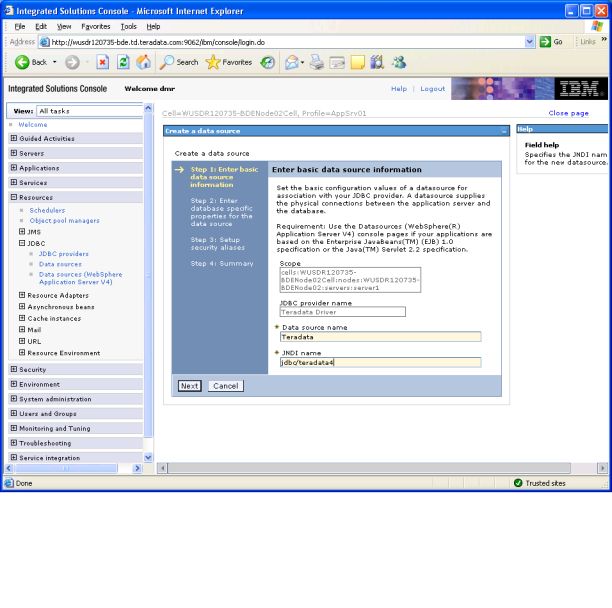
Task: Click the History toolbar icon
Action: coord(267,62)
